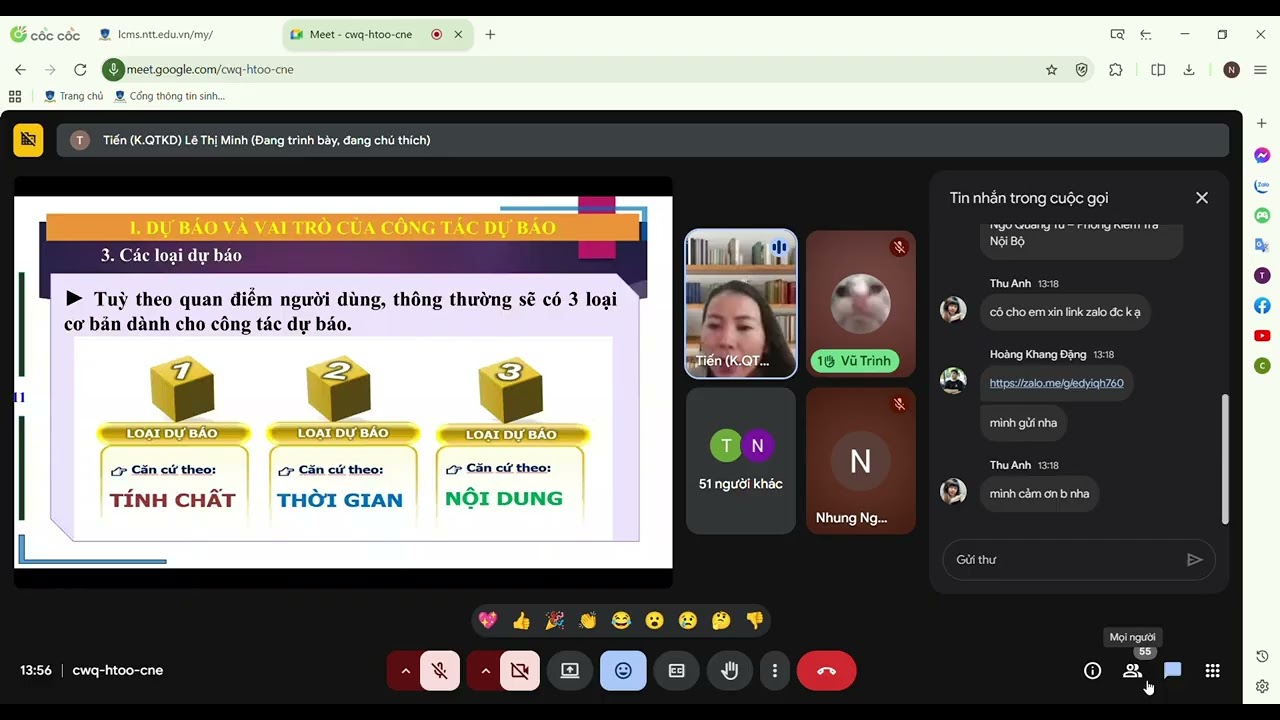
Task: Send heart emoji reaction
Action: [488, 621]
